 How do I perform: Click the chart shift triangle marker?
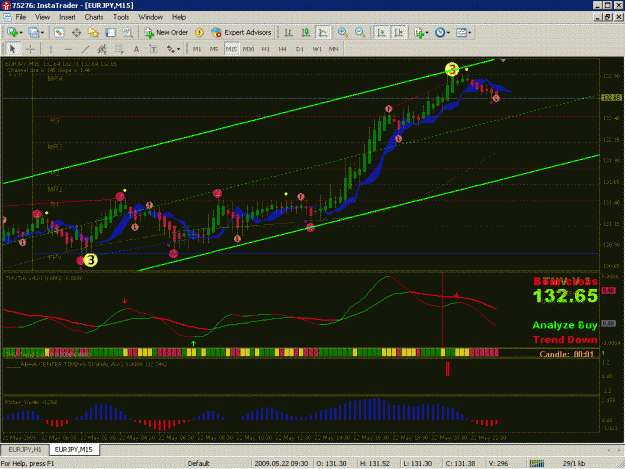(503, 60)
